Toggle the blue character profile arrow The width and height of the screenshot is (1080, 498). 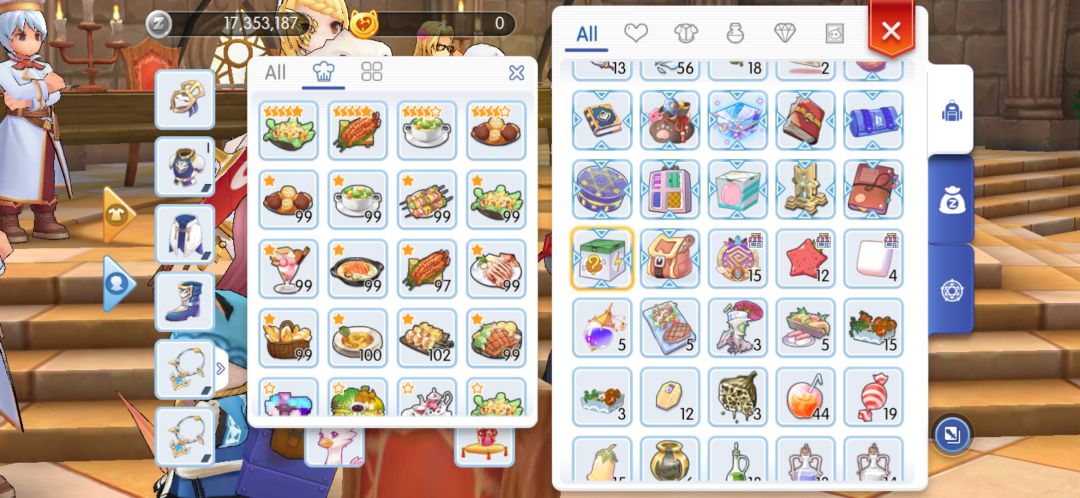[118, 284]
